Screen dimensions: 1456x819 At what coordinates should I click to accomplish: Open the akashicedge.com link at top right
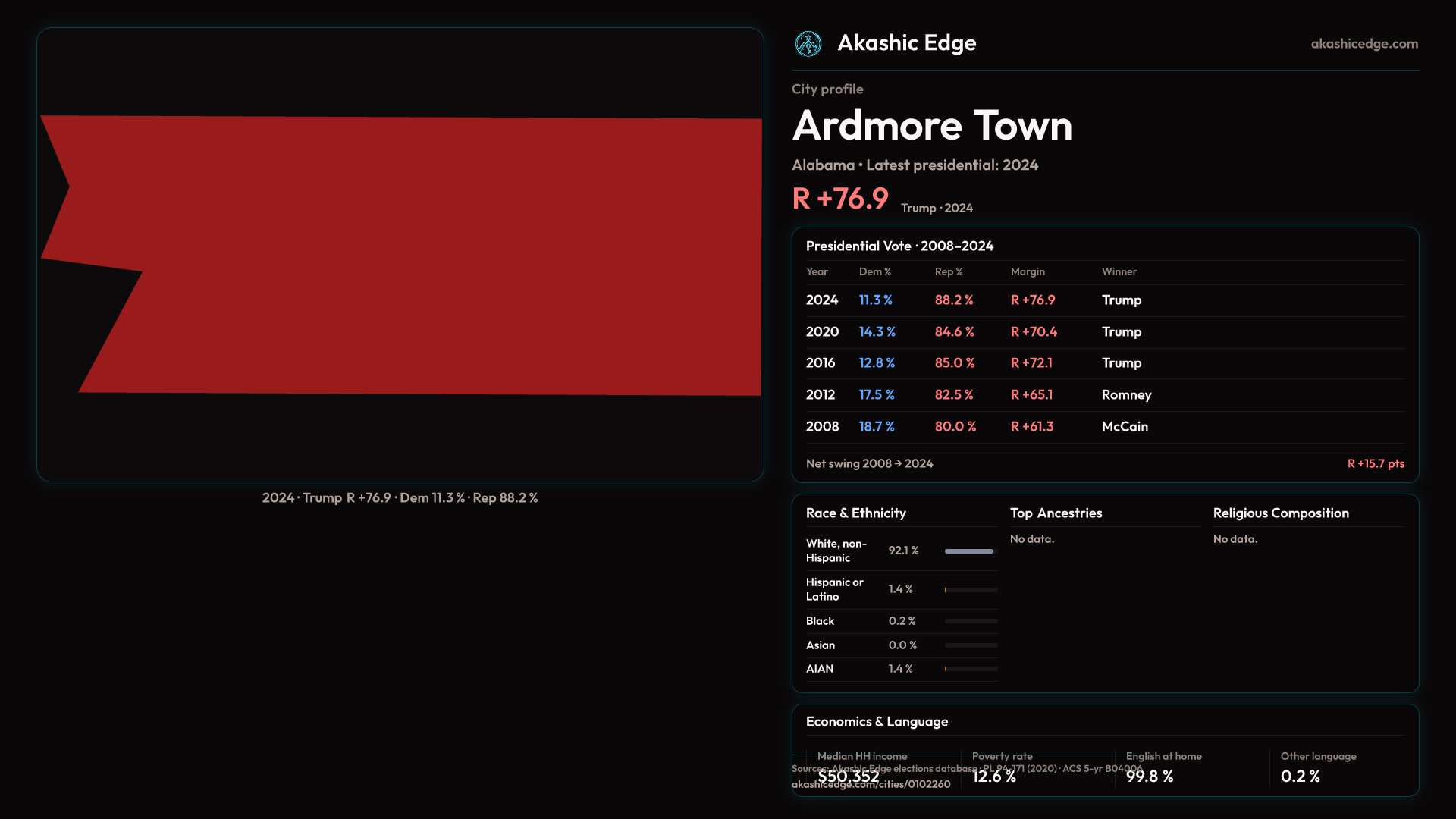1363,44
